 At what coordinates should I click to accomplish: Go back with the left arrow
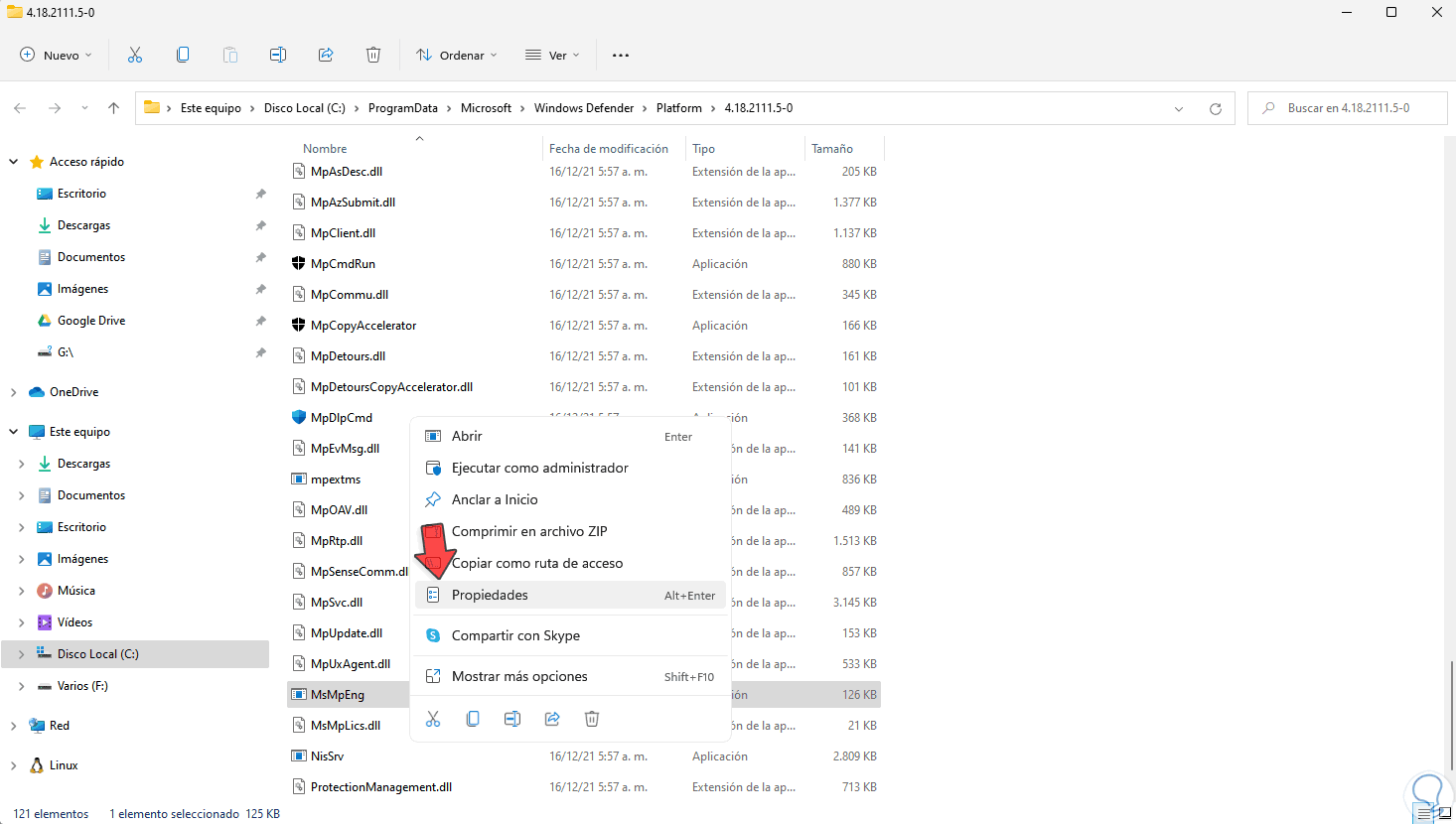tap(20, 108)
